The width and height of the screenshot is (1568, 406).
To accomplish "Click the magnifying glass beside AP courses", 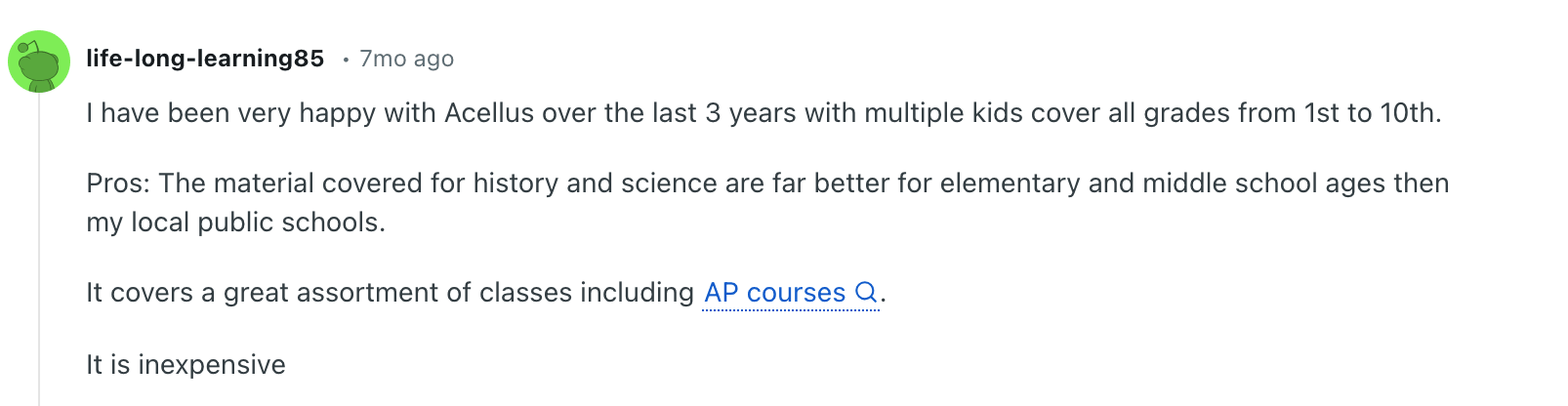I will (x=865, y=293).
